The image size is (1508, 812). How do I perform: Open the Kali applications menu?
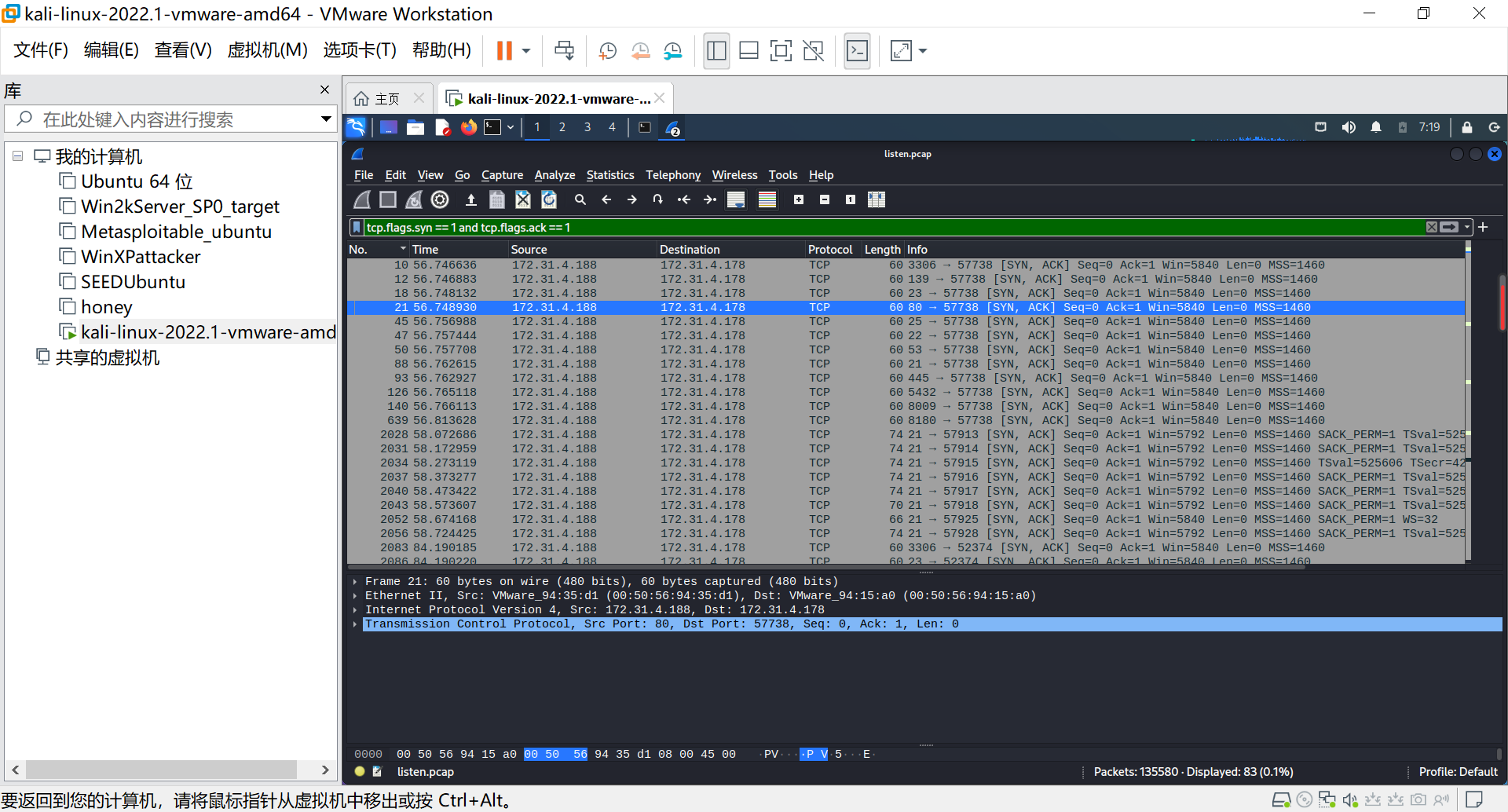(357, 127)
